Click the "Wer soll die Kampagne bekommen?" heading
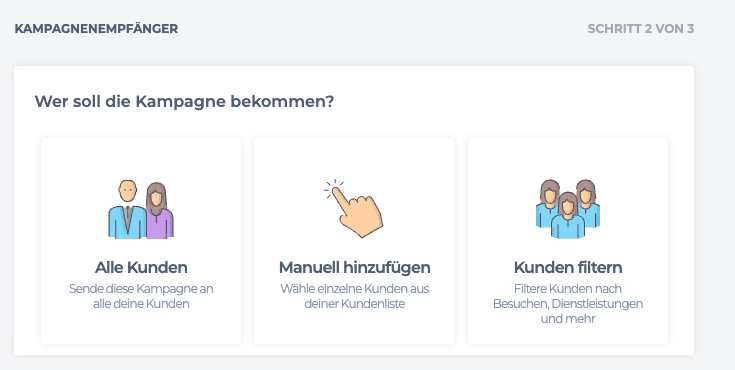Image resolution: width=735 pixels, height=370 pixels. point(184,101)
